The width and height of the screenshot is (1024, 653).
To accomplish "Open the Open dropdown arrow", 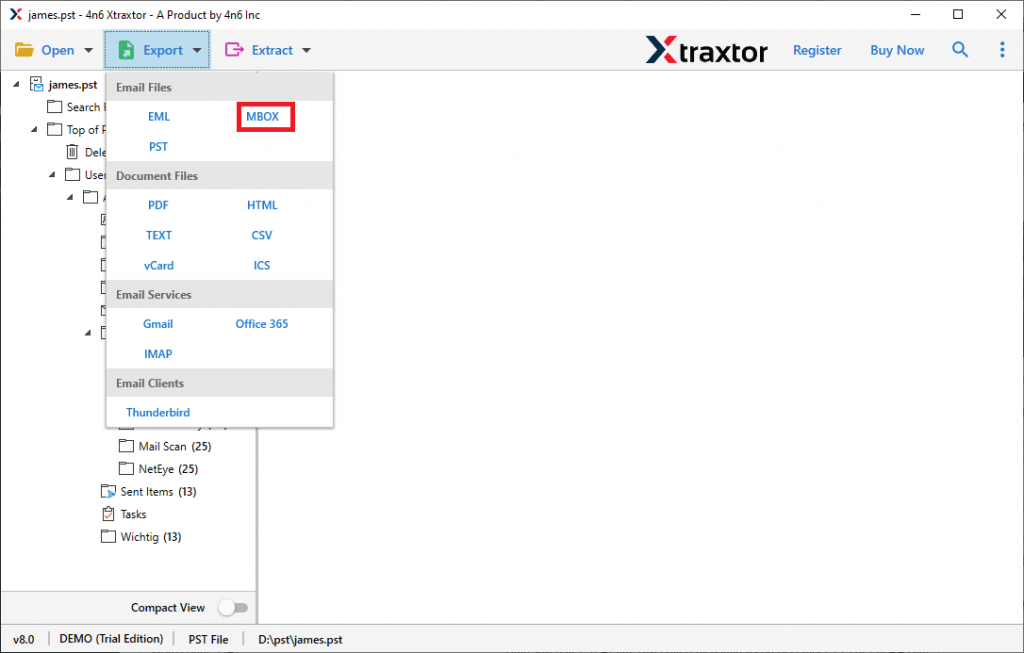I will tap(88, 50).
